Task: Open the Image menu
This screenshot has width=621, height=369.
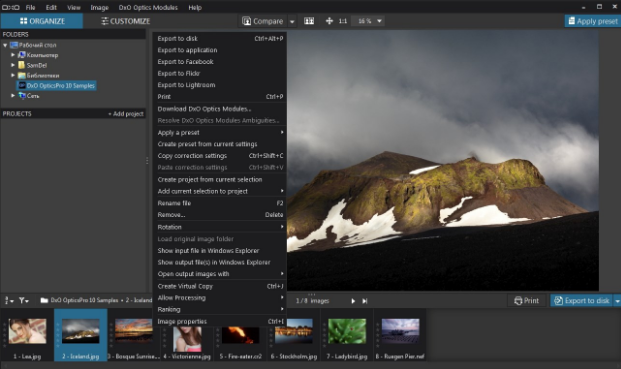Action: click(99, 7)
